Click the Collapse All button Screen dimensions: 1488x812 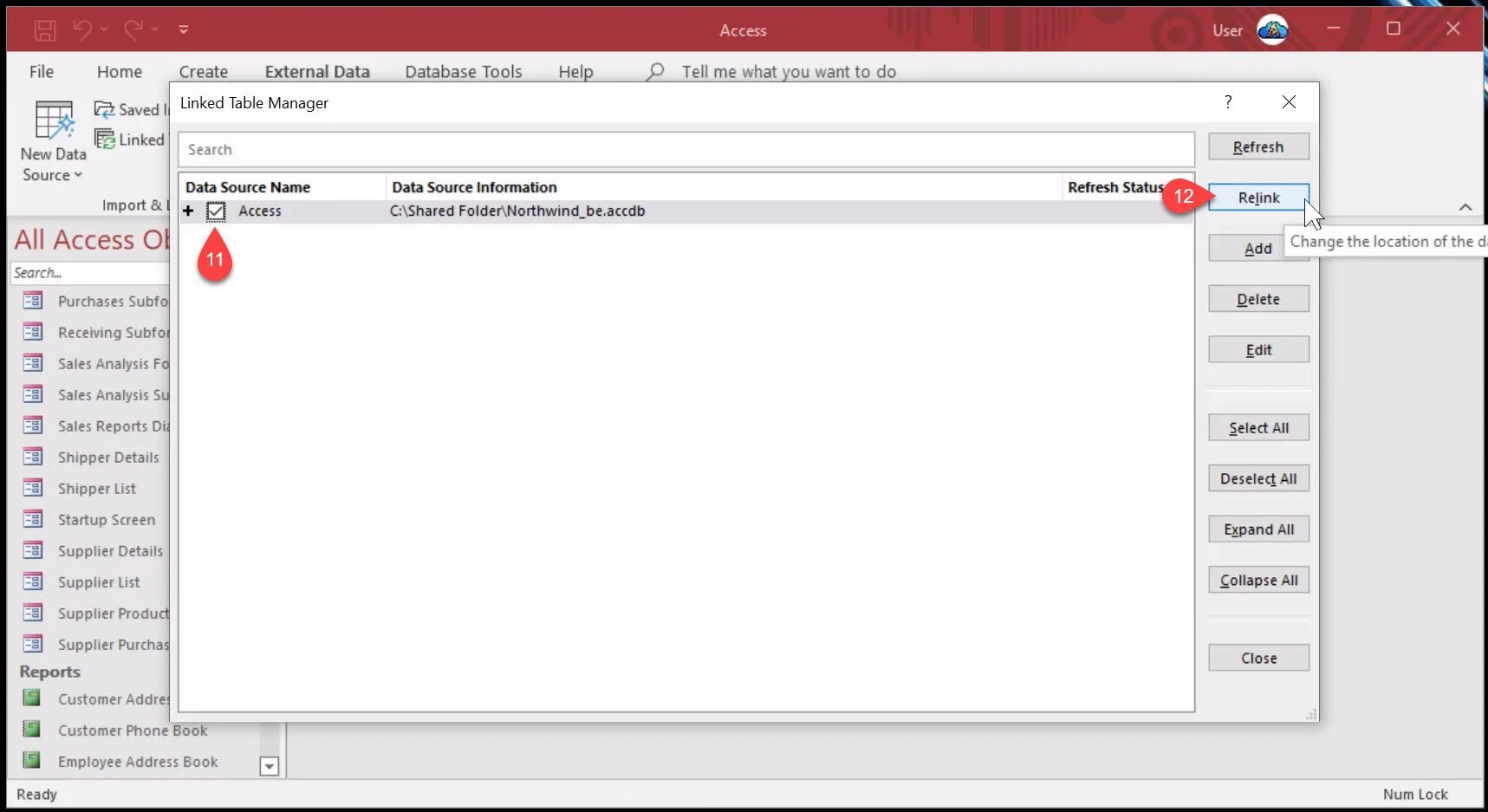tap(1258, 581)
